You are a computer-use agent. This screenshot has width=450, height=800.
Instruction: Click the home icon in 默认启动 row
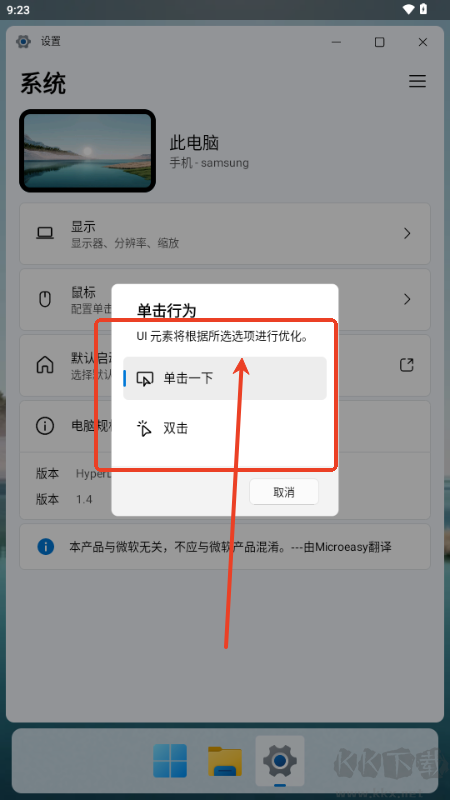pos(45,365)
